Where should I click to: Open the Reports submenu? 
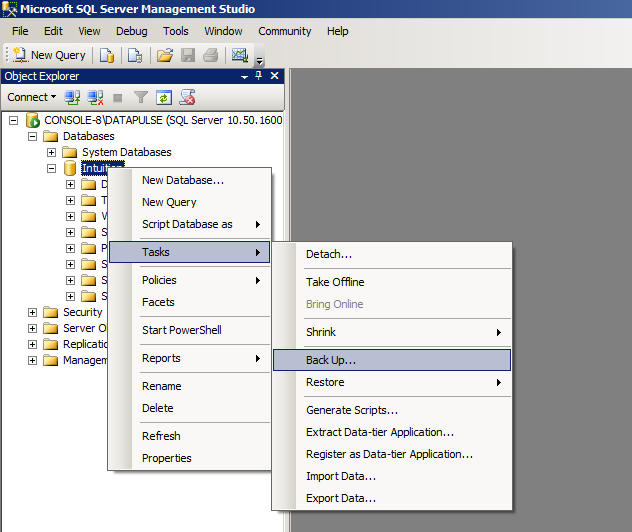pyautogui.click(x=189, y=358)
